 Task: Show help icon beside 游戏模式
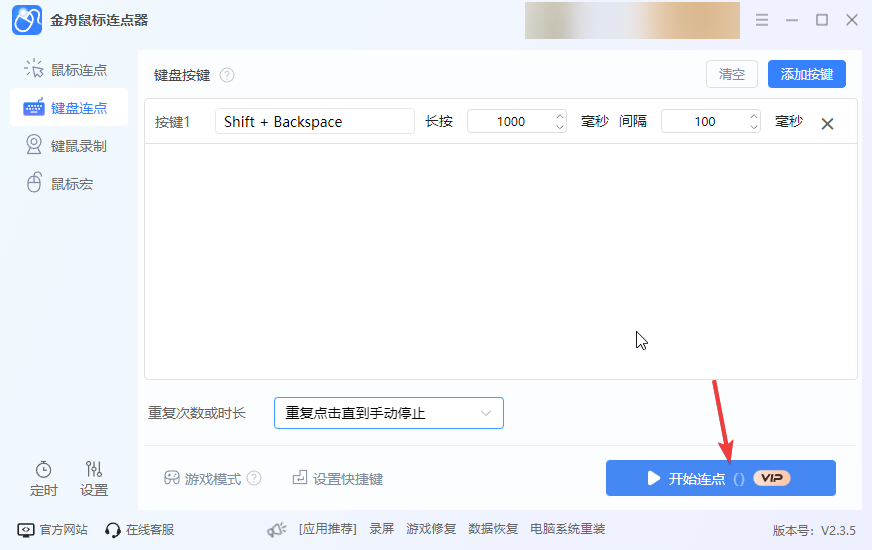click(x=254, y=478)
